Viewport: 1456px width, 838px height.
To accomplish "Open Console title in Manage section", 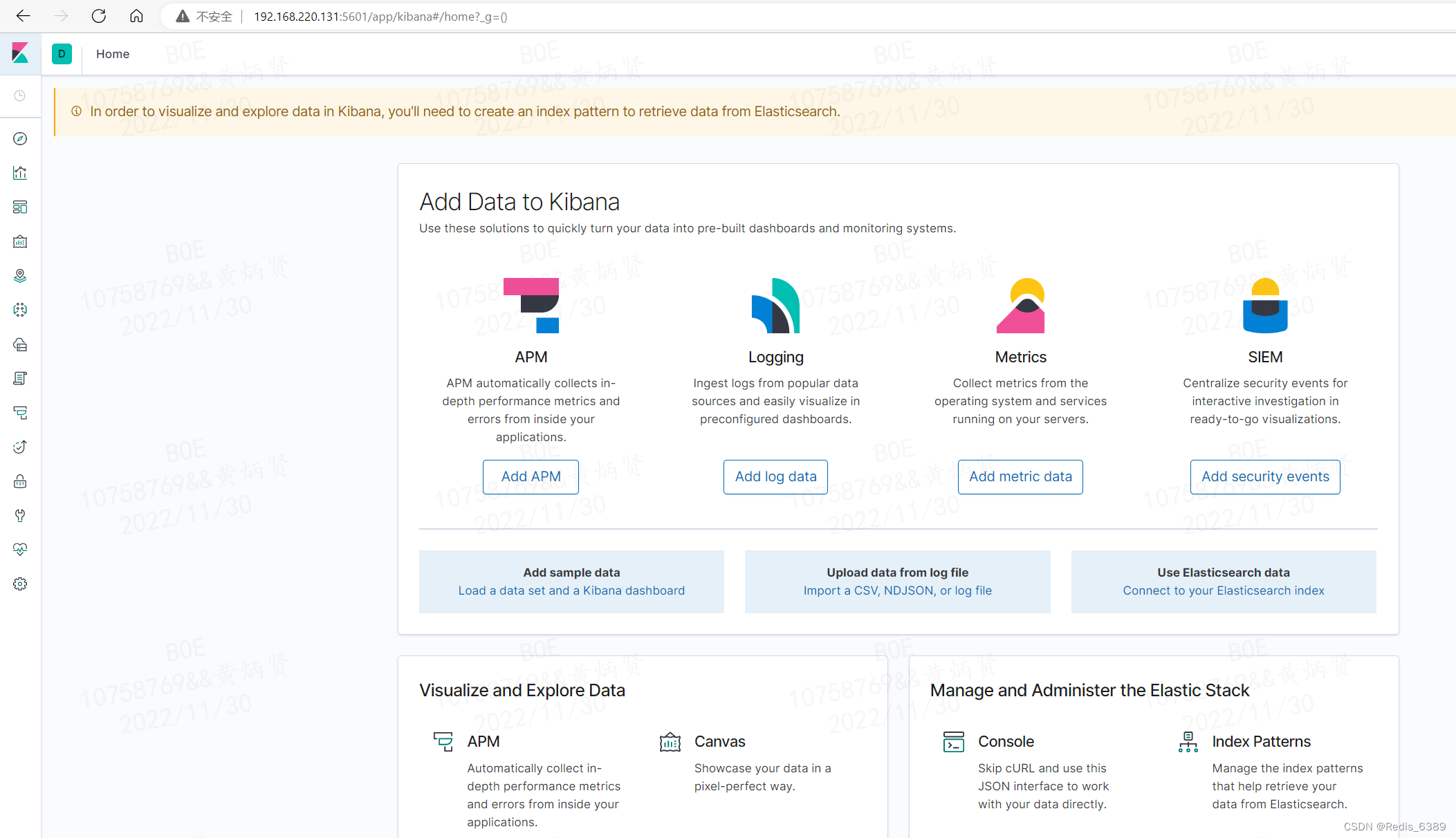I will coord(1006,741).
